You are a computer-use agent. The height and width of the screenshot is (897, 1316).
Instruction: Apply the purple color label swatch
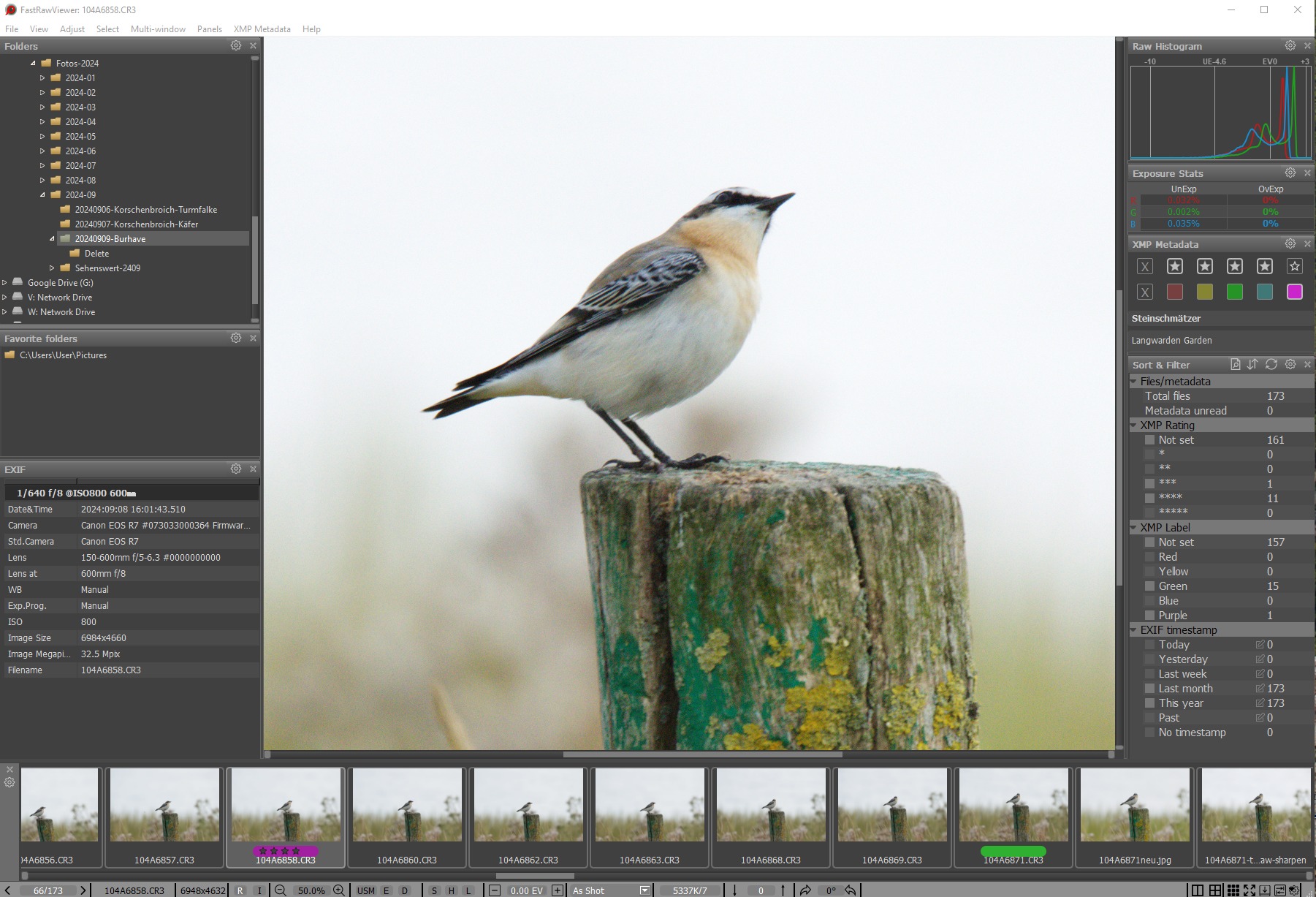point(1294,292)
